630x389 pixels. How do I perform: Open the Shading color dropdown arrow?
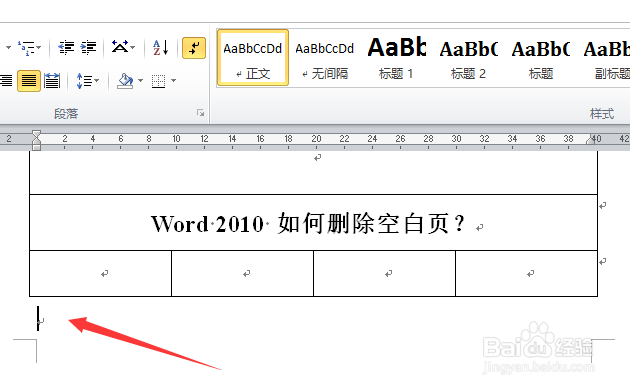140,81
